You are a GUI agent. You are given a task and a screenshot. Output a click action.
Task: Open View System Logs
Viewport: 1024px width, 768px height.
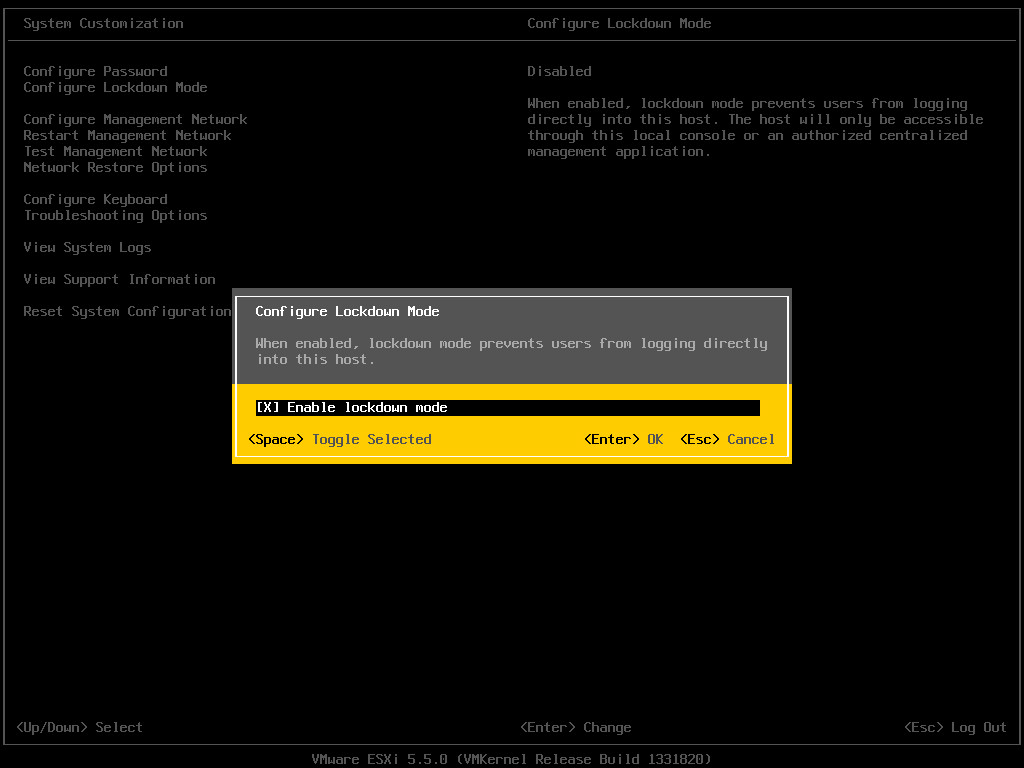click(88, 248)
